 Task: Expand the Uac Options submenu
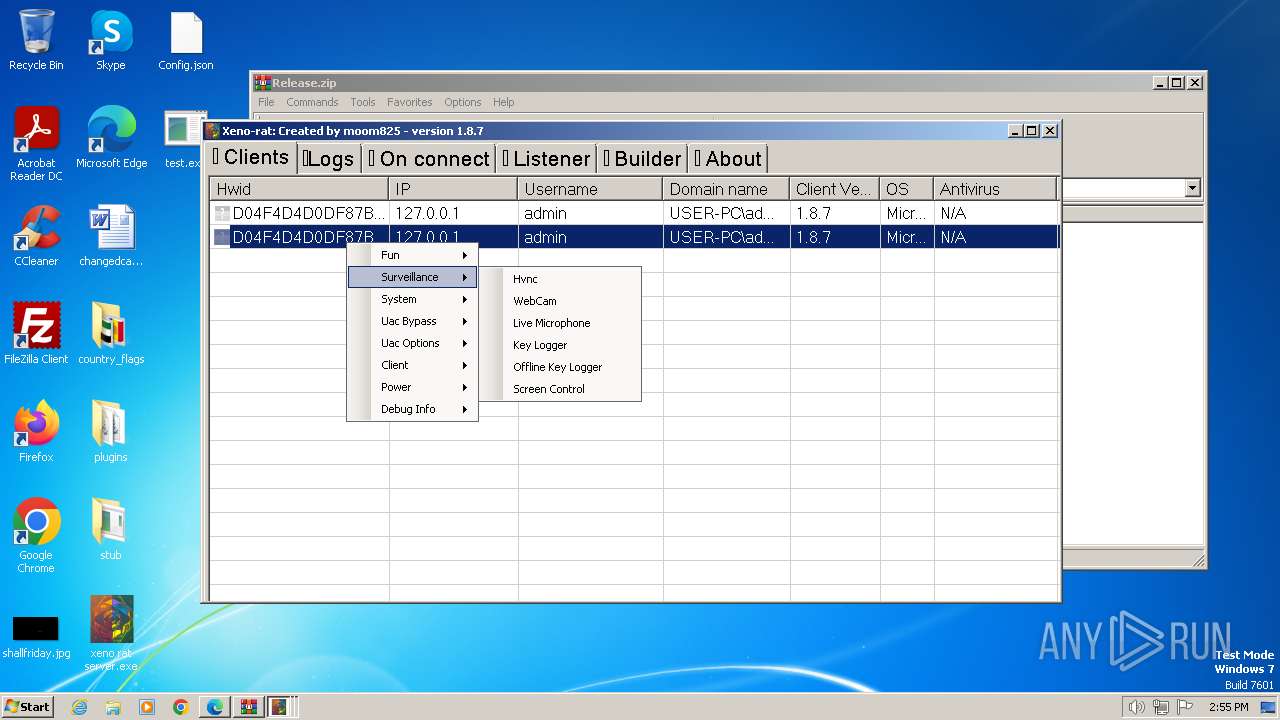point(412,343)
